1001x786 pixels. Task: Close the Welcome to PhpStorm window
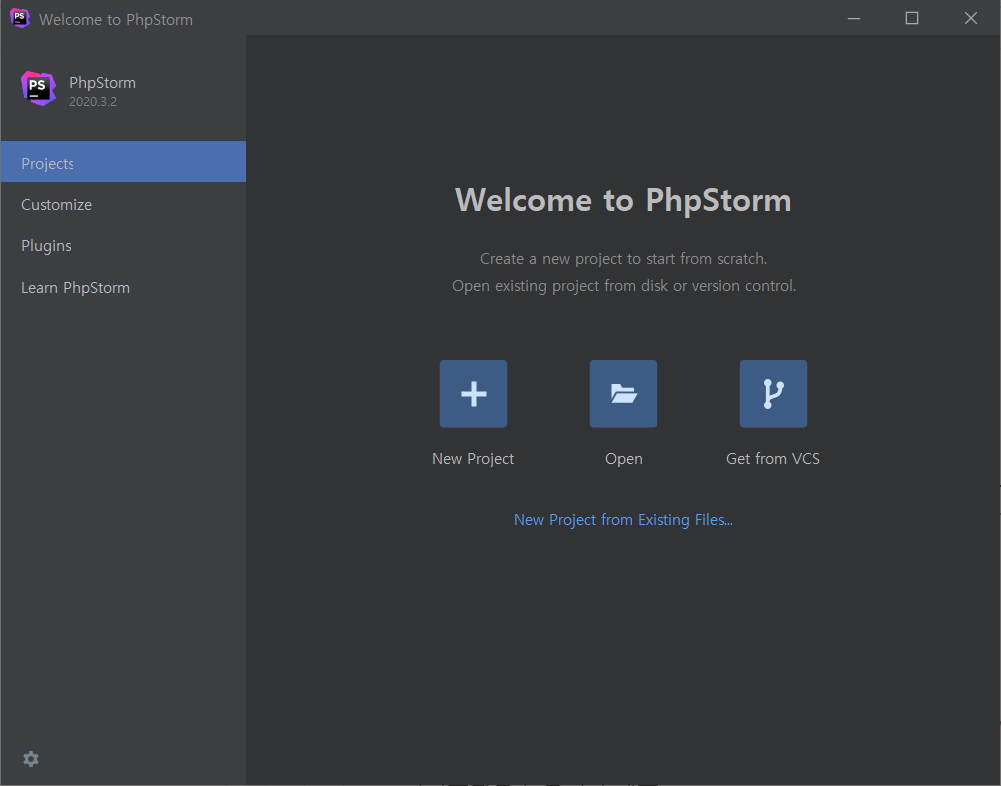click(x=970, y=18)
